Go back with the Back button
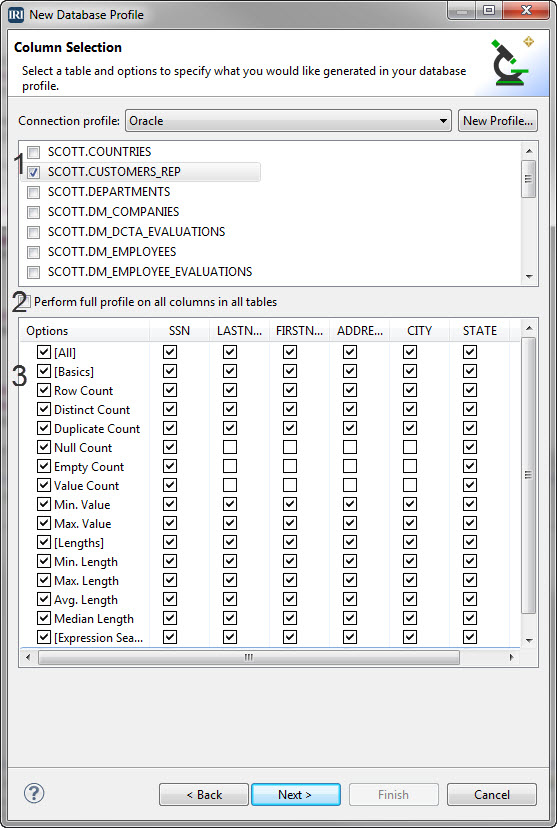The width and height of the screenshot is (557, 828). (x=204, y=795)
